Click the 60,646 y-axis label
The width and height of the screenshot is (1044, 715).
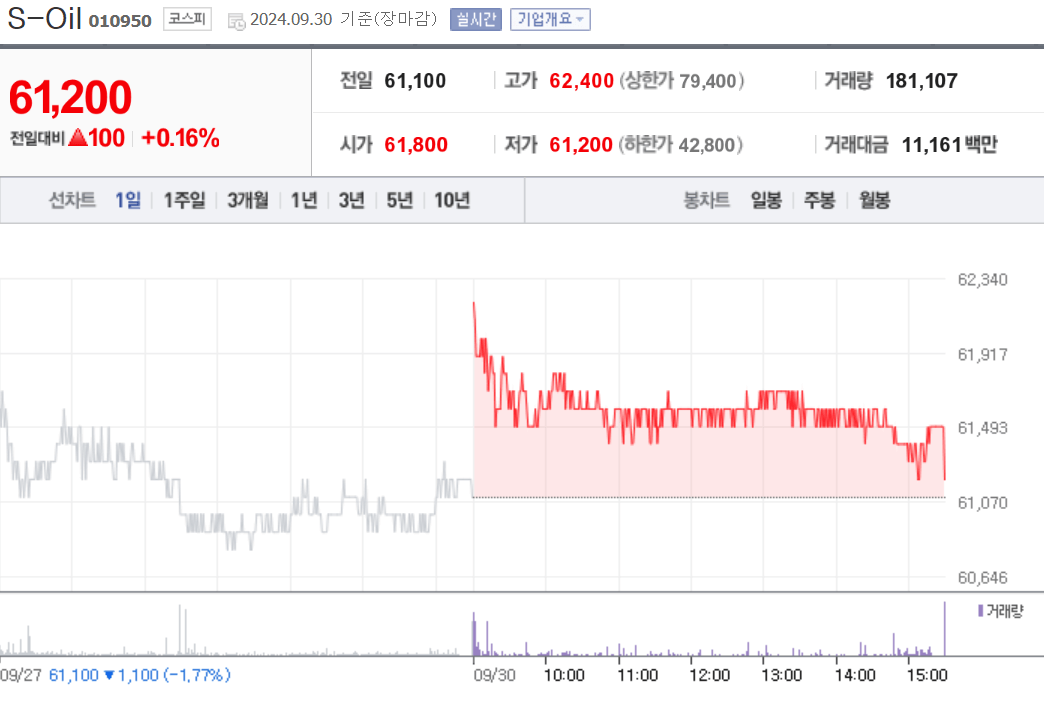click(x=982, y=577)
